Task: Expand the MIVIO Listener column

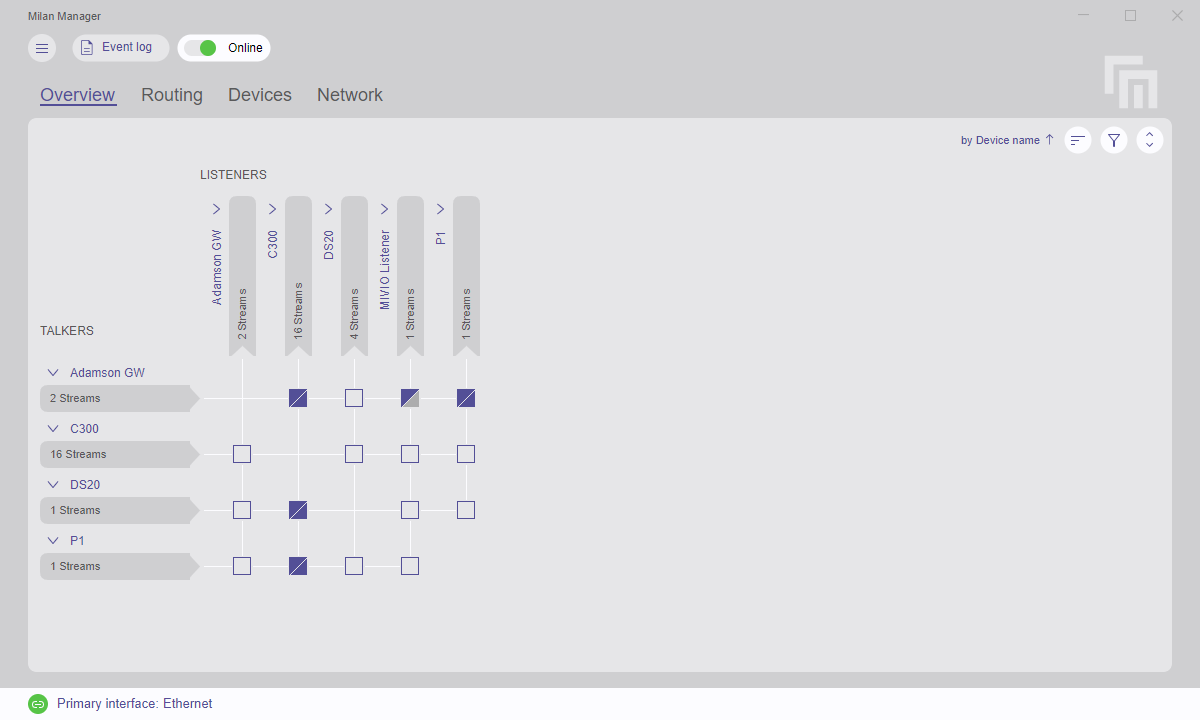Action: 384,209
